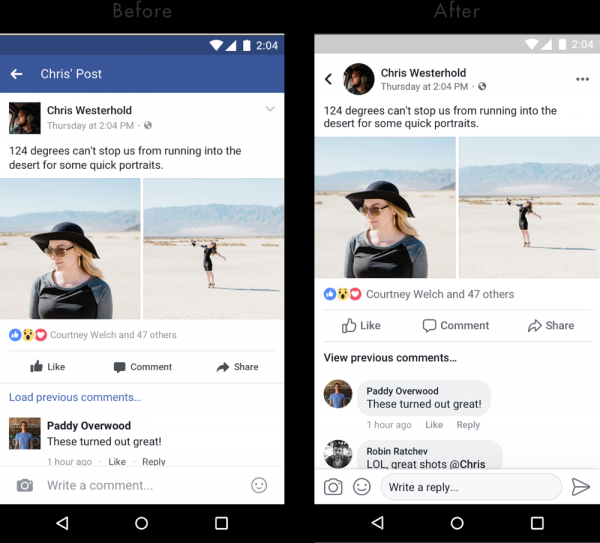Click 'View previous comments...' link
The height and width of the screenshot is (543, 600).
pos(390,358)
